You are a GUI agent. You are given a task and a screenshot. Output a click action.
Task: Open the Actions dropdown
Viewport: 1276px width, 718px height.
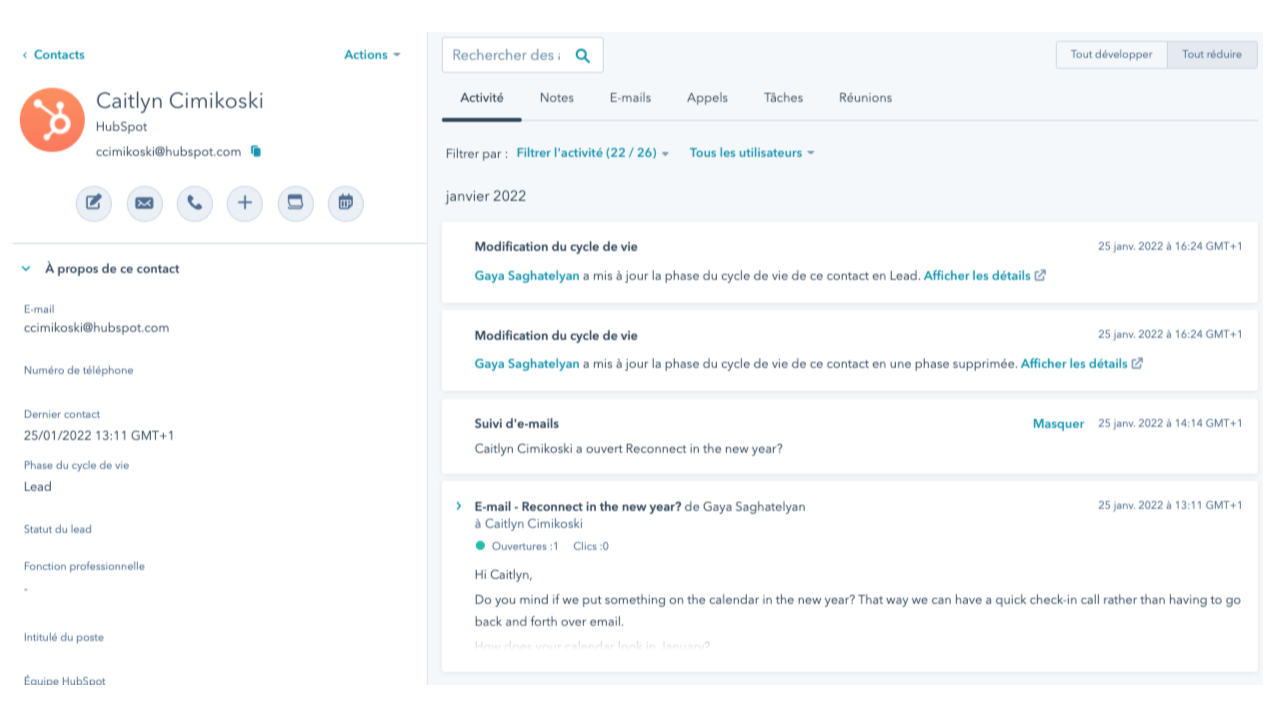click(x=372, y=55)
